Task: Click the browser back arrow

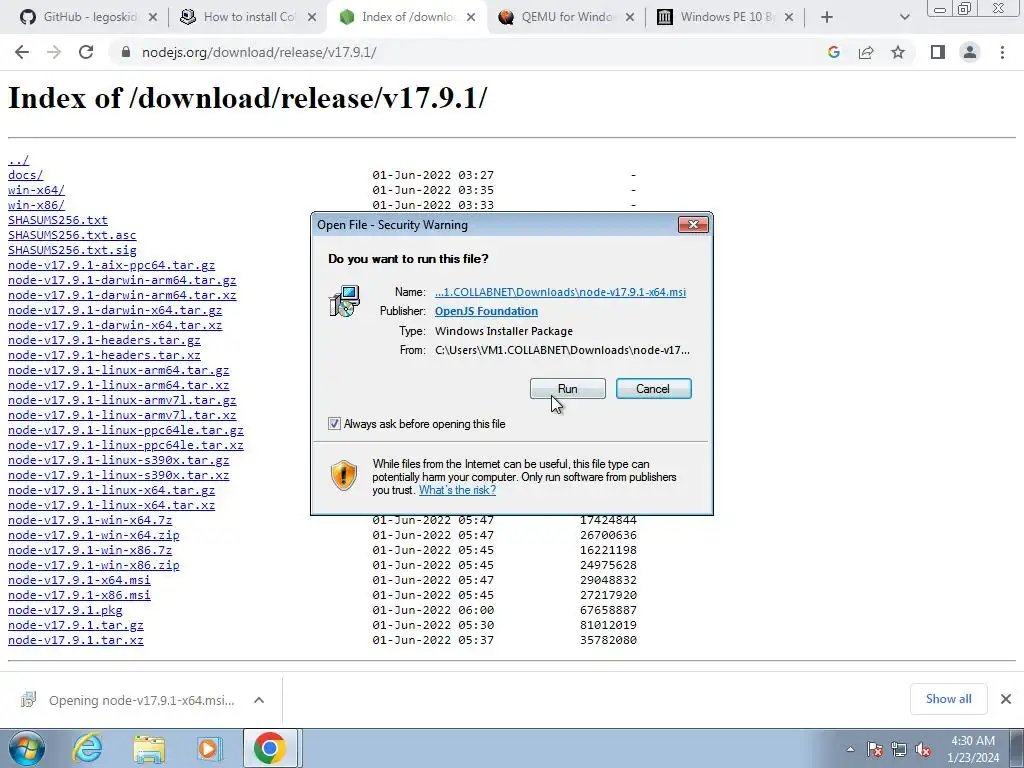Action: point(22,52)
